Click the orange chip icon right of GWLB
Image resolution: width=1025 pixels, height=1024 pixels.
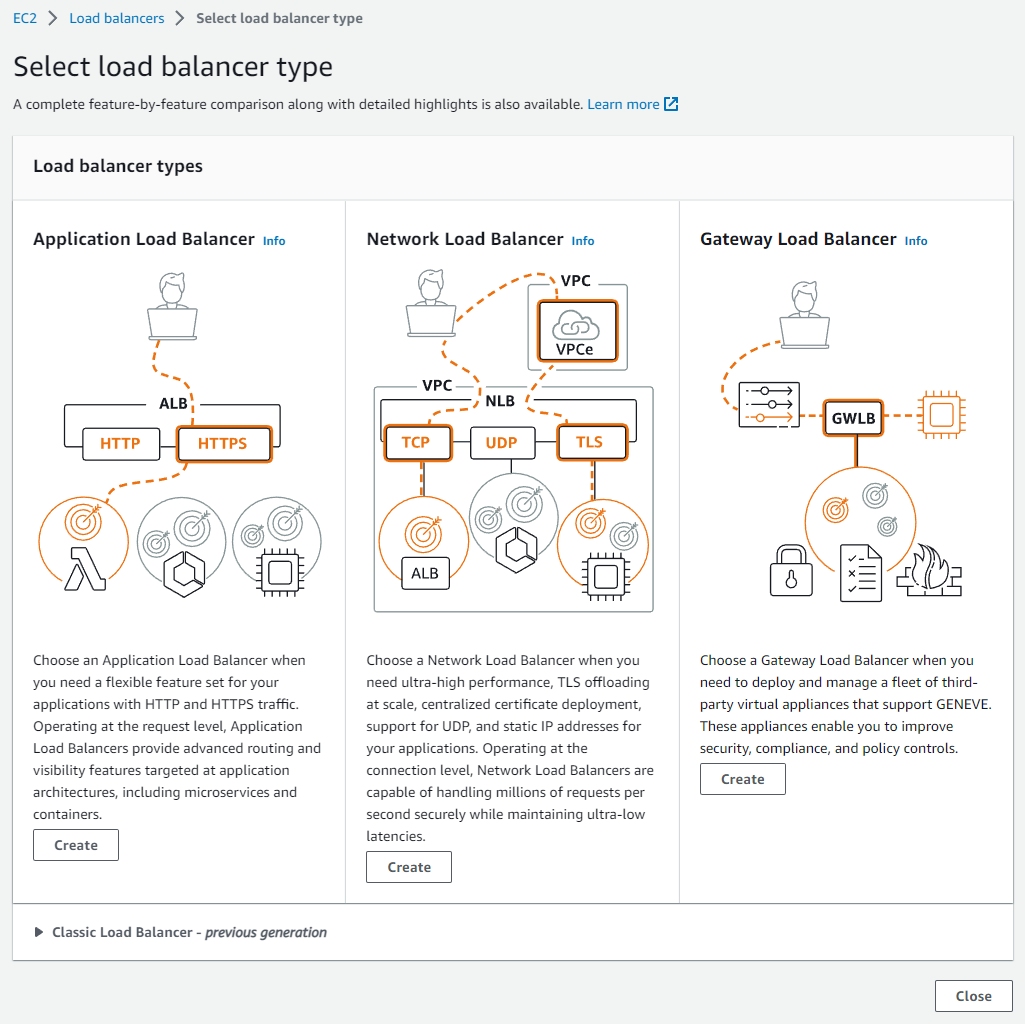pos(941,415)
